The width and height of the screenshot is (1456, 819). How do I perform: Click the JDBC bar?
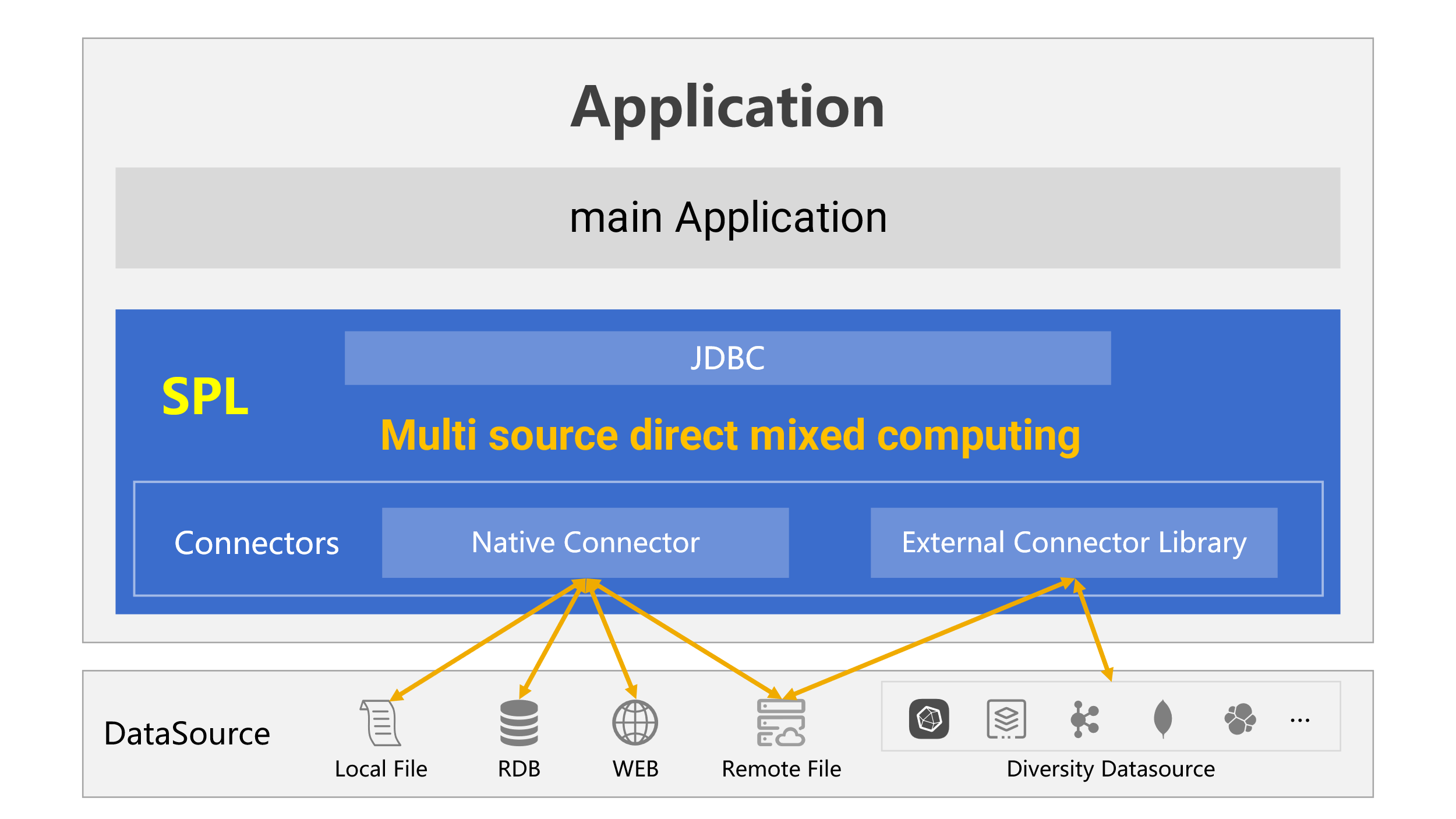point(727,358)
